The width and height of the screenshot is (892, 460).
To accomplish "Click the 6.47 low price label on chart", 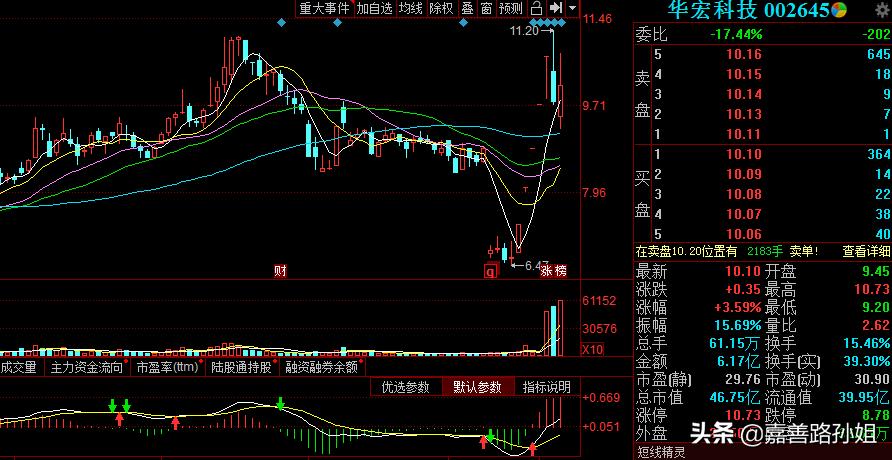I will pyautogui.click(x=536, y=265).
